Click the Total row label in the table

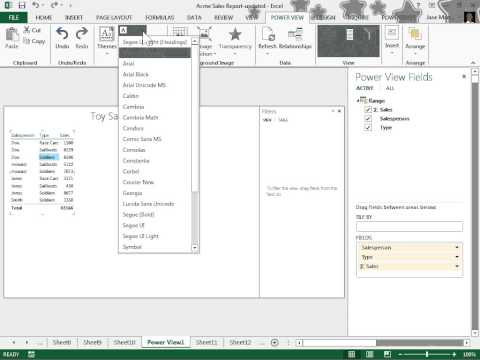click(17, 208)
